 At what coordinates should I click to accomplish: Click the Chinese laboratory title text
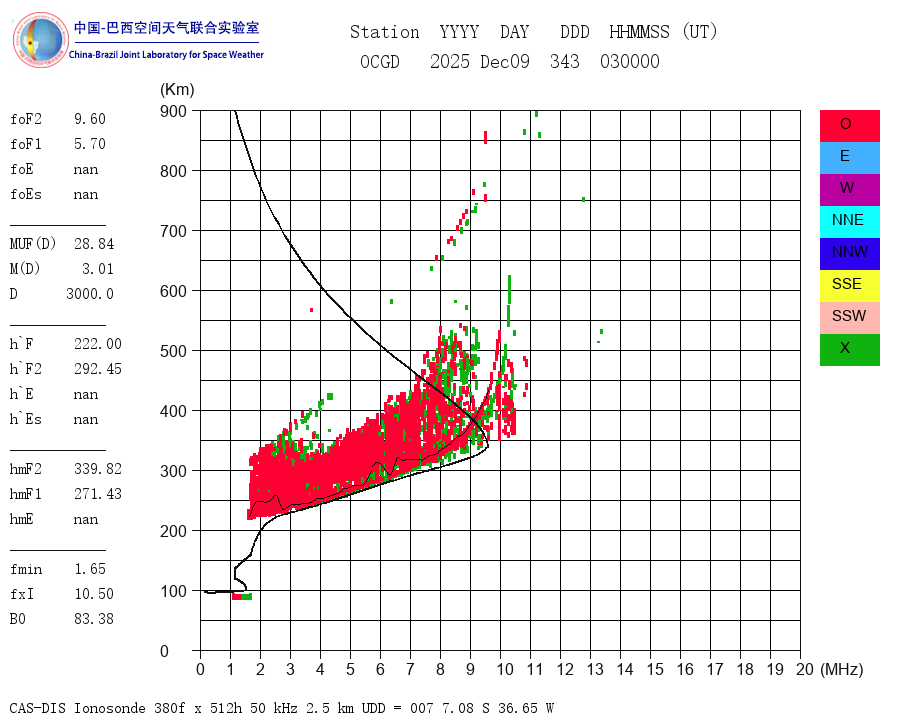[x=166, y=28]
